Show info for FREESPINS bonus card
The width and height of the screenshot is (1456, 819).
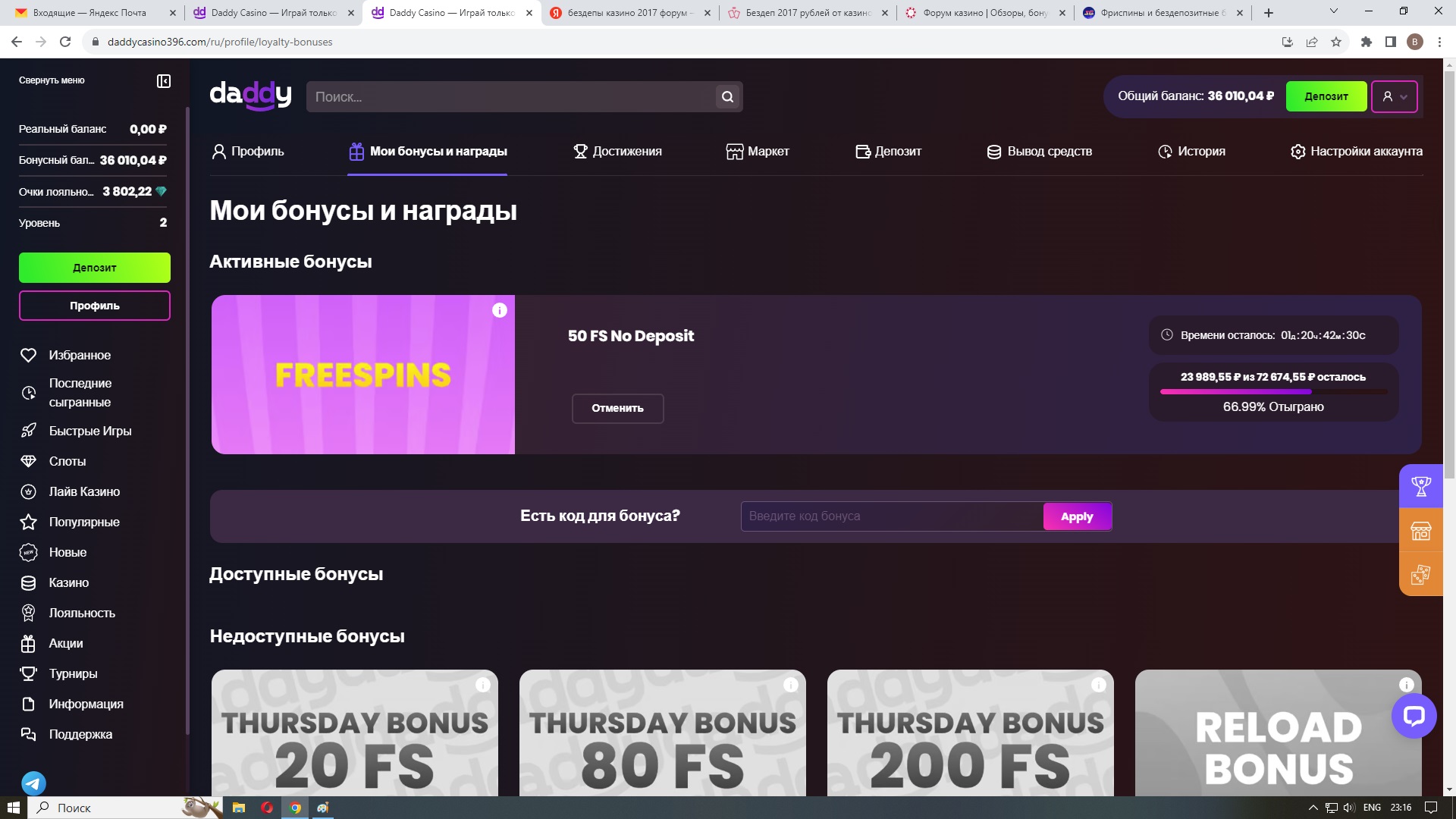tap(499, 310)
